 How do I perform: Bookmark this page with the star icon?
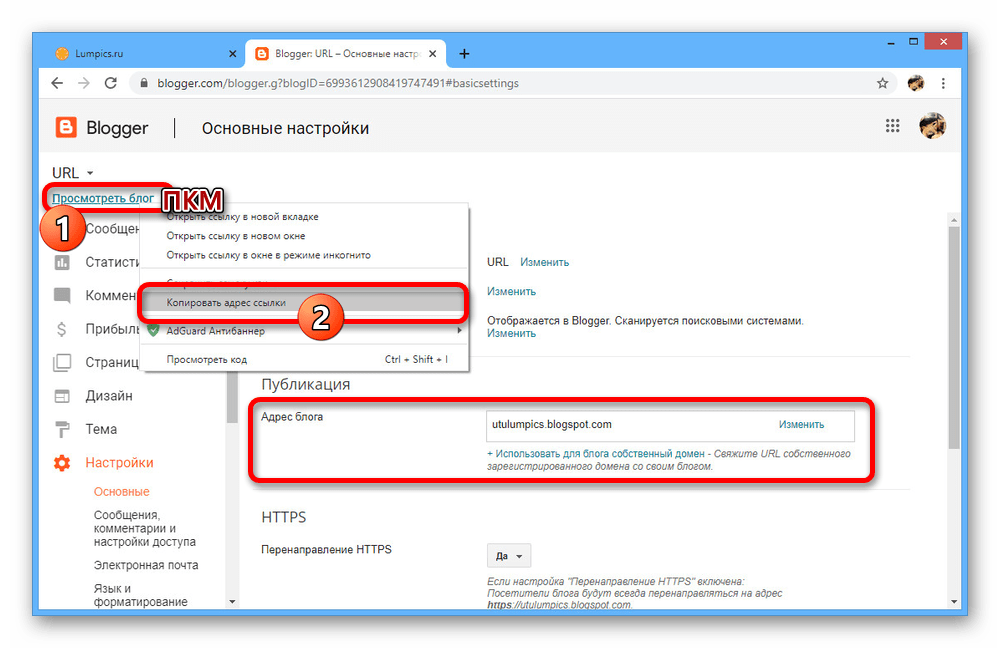(882, 83)
